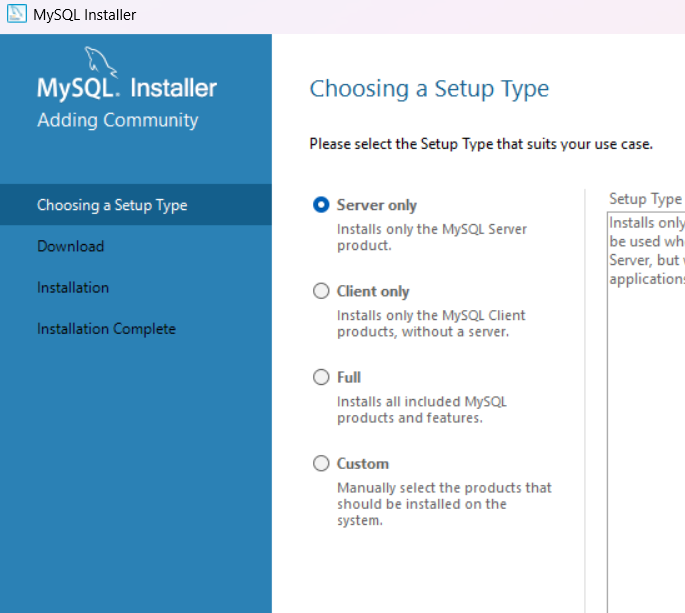Click the Setup Type description text box
The height and width of the screenshot is (613, 685).
(646, 412)
